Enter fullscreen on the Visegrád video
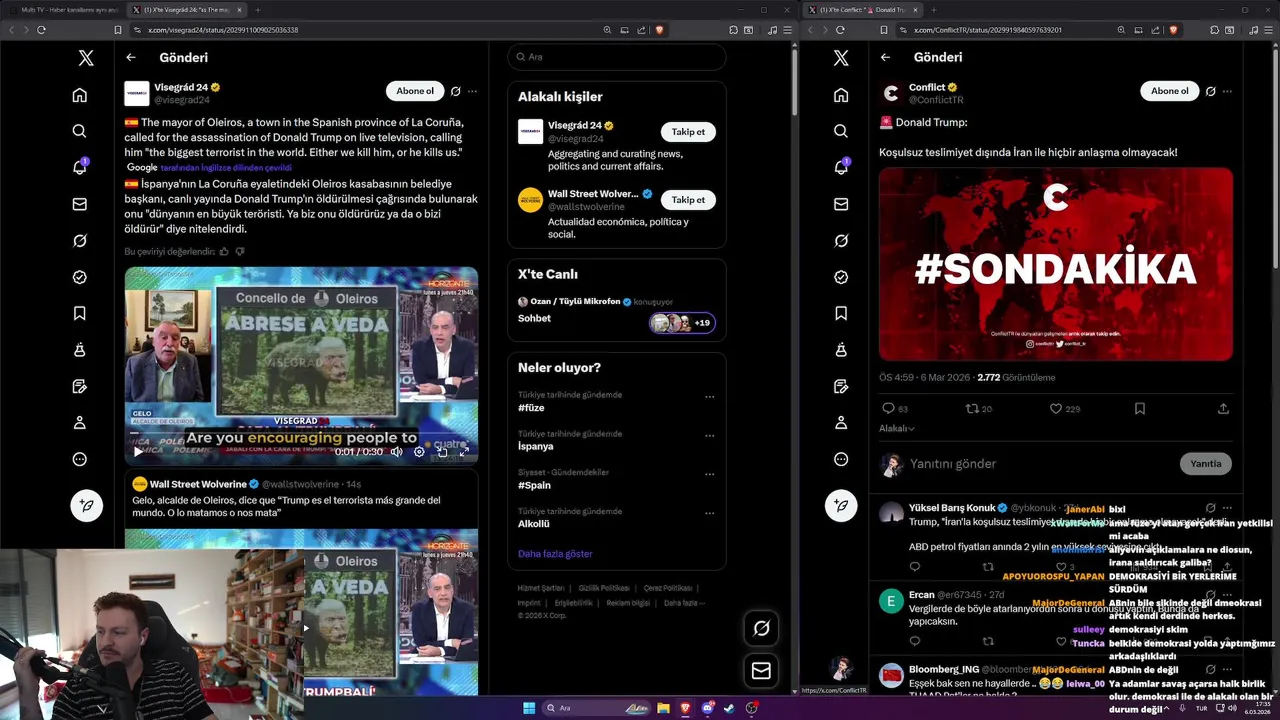 [464, 452]
